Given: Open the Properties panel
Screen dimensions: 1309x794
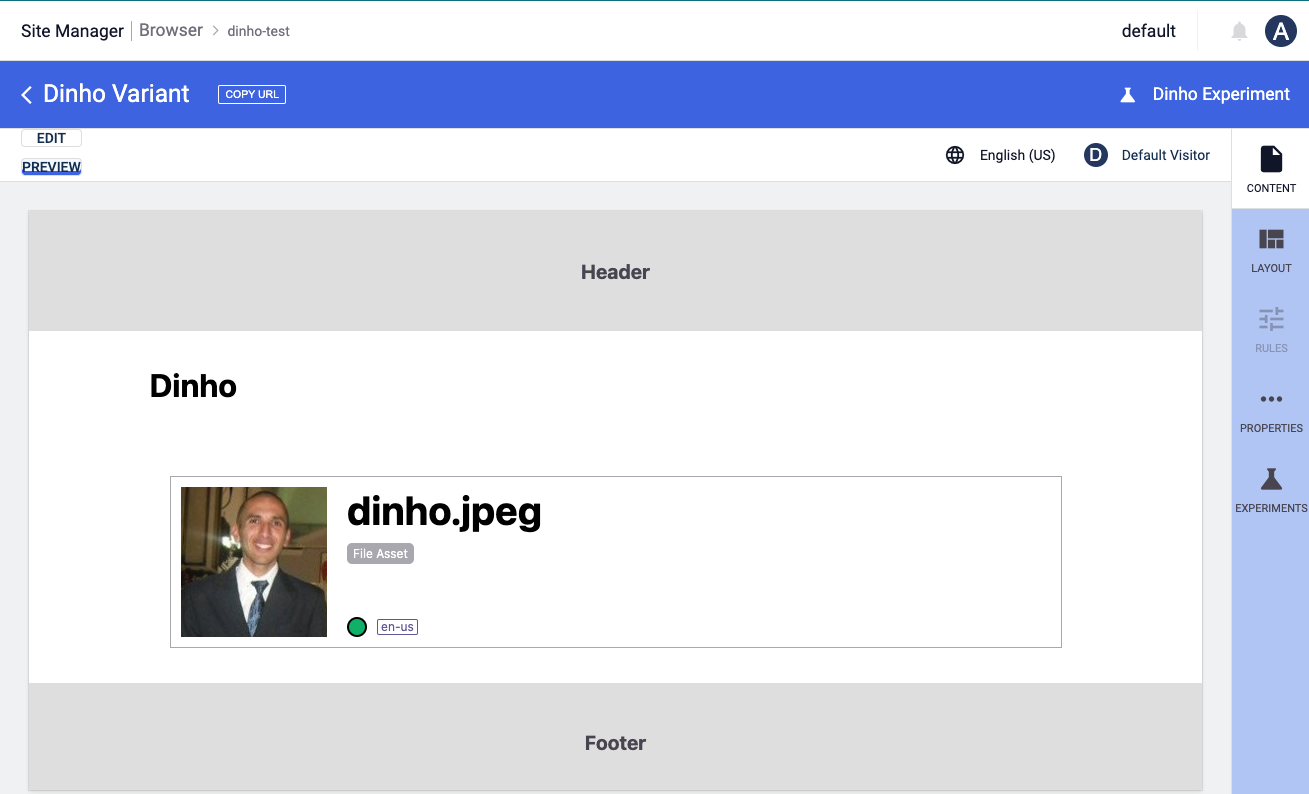Looking at the screenshot, I should (x=1270, y=408).
